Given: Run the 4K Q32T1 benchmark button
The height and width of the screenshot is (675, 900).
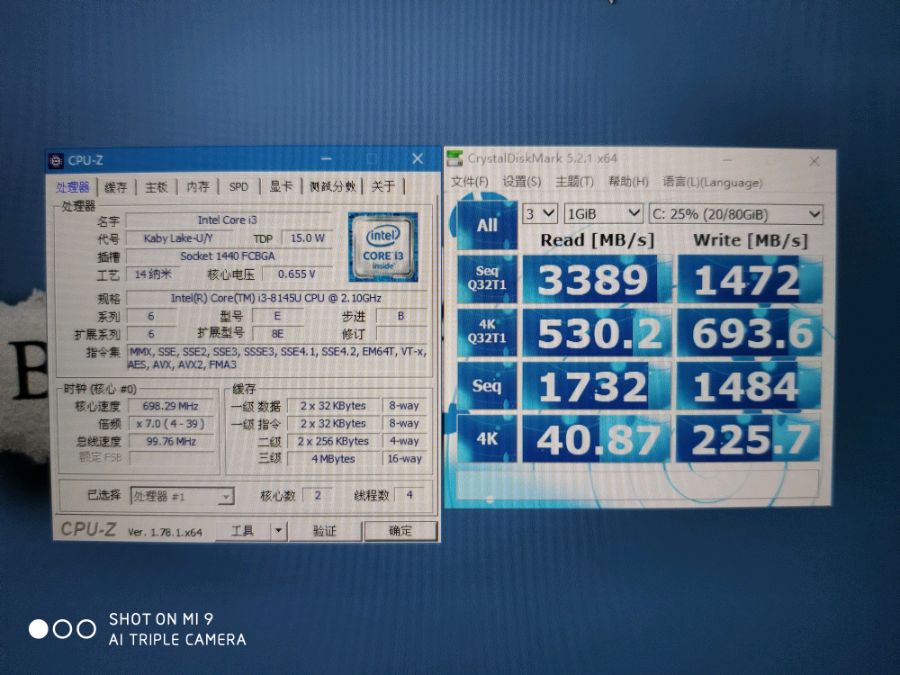Looking at the screenshot, I should tap(487, 332).
